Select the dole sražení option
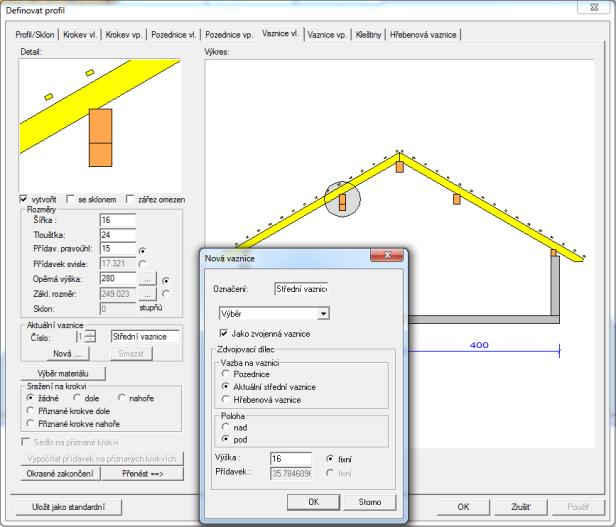The image size is (616, 527). tap(77, 398)
